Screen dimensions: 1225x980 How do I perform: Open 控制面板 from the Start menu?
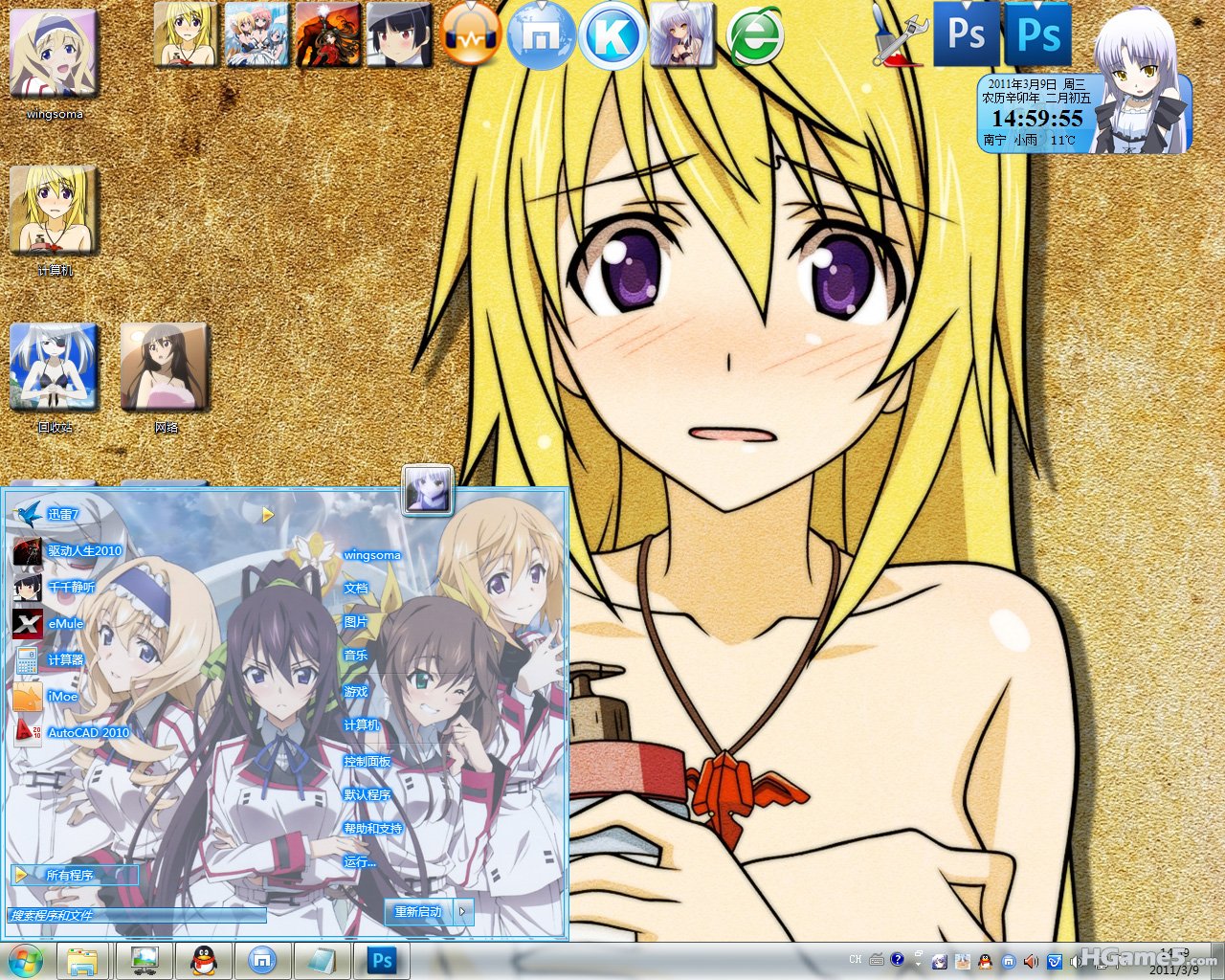[x=367, y=761]
